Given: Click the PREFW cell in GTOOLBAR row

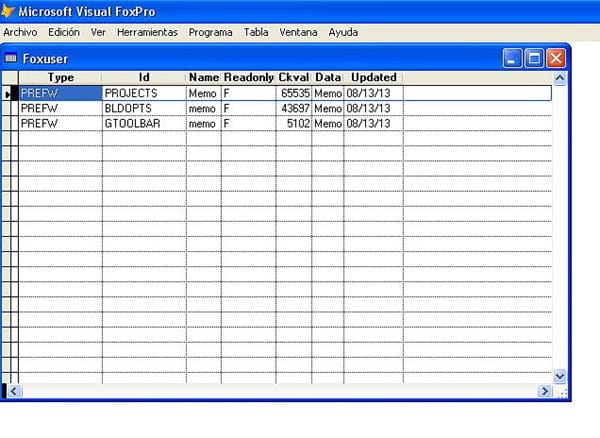Looking at the screenshot, I should click(60, 124).
